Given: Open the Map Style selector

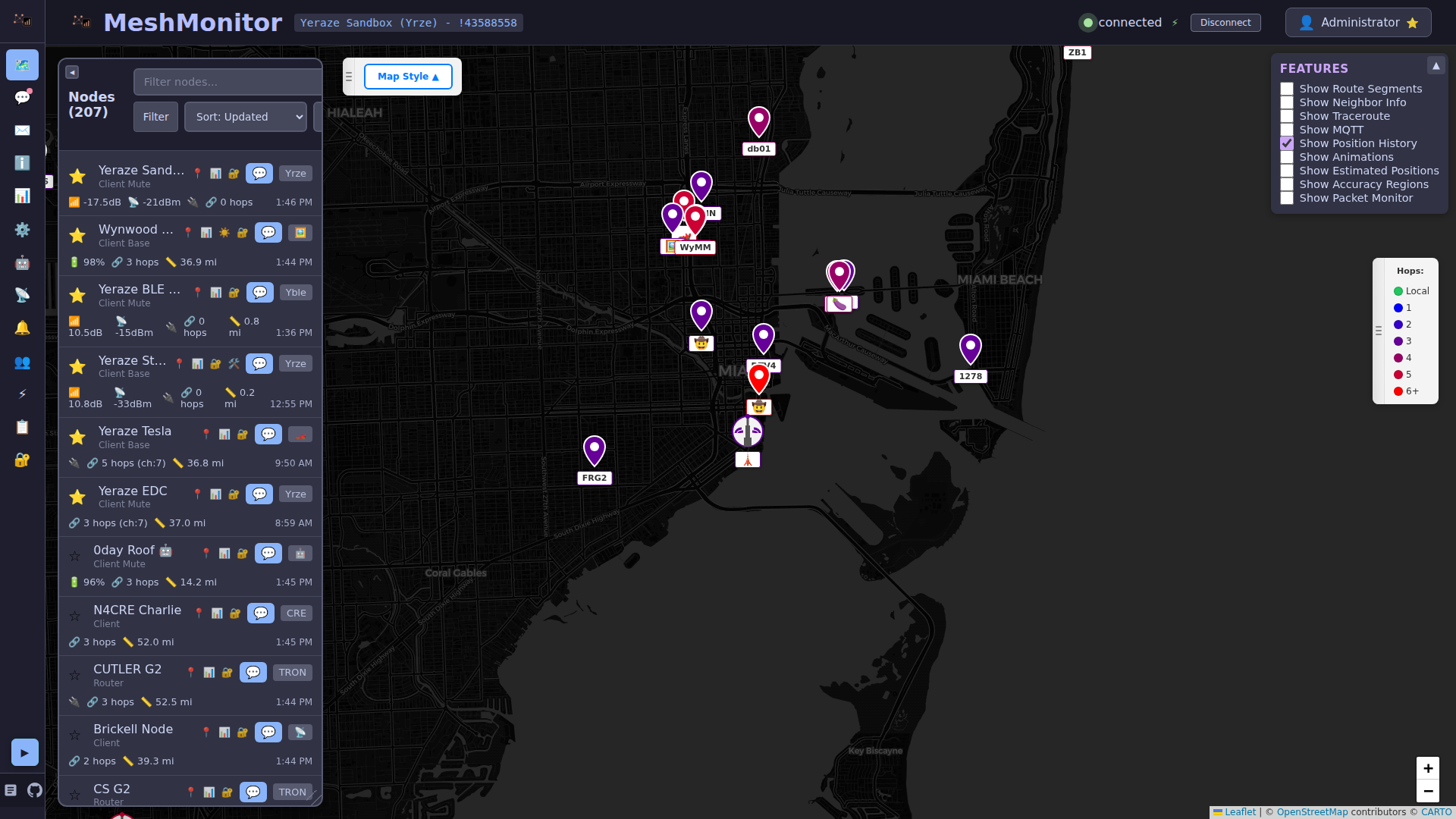Looking at the screenshot, I should [x=407, y=76].
